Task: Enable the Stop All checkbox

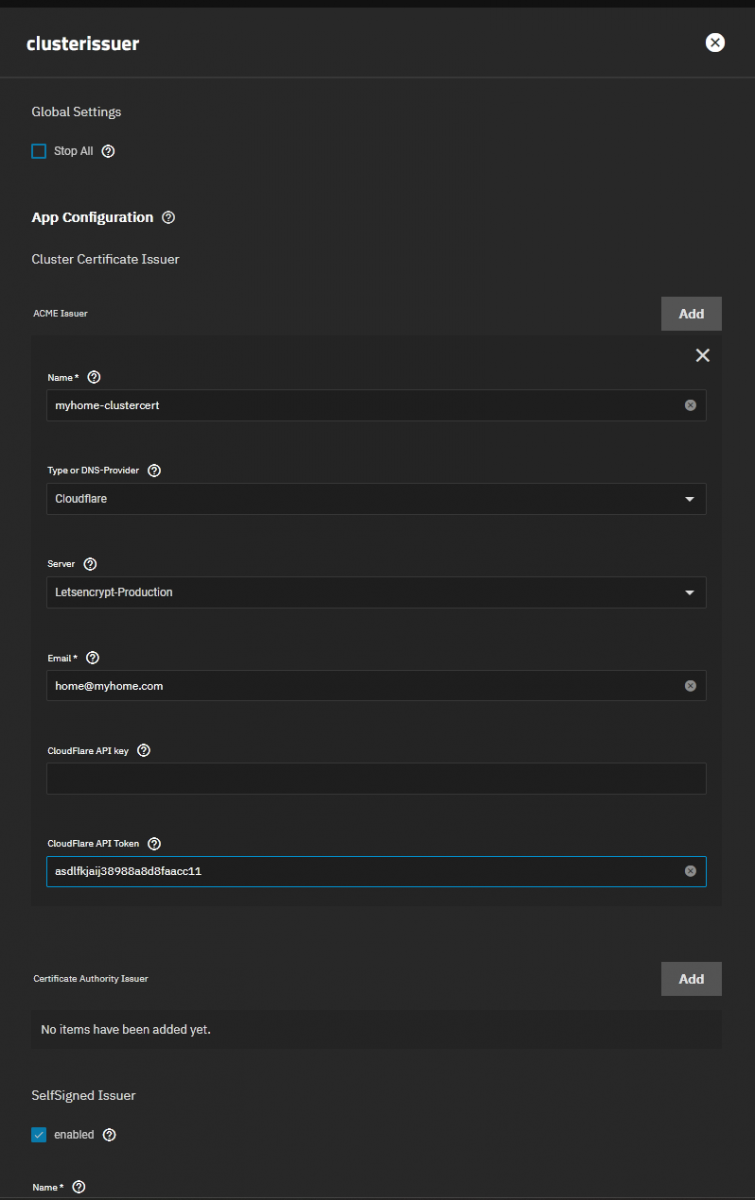Action: pyautogui.click(x=39, y=151)
